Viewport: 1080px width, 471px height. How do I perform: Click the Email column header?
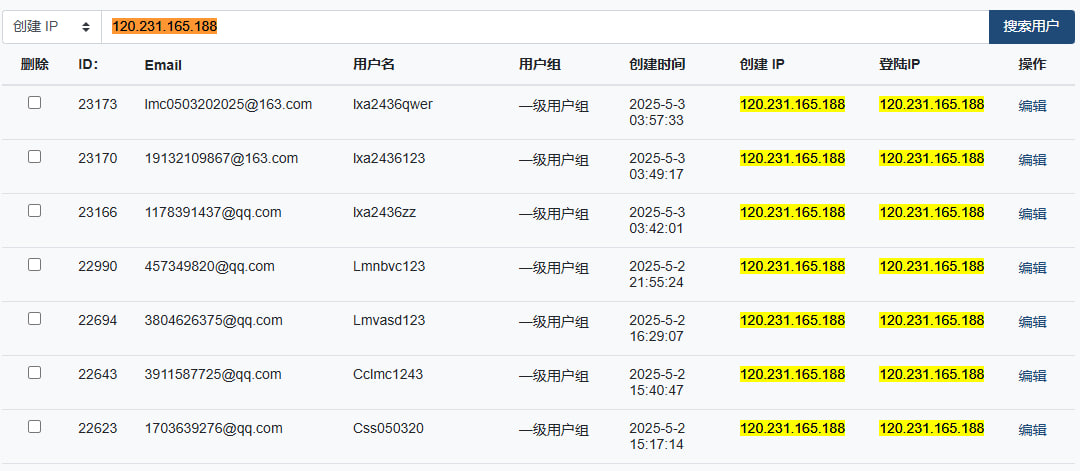(163, 65)
